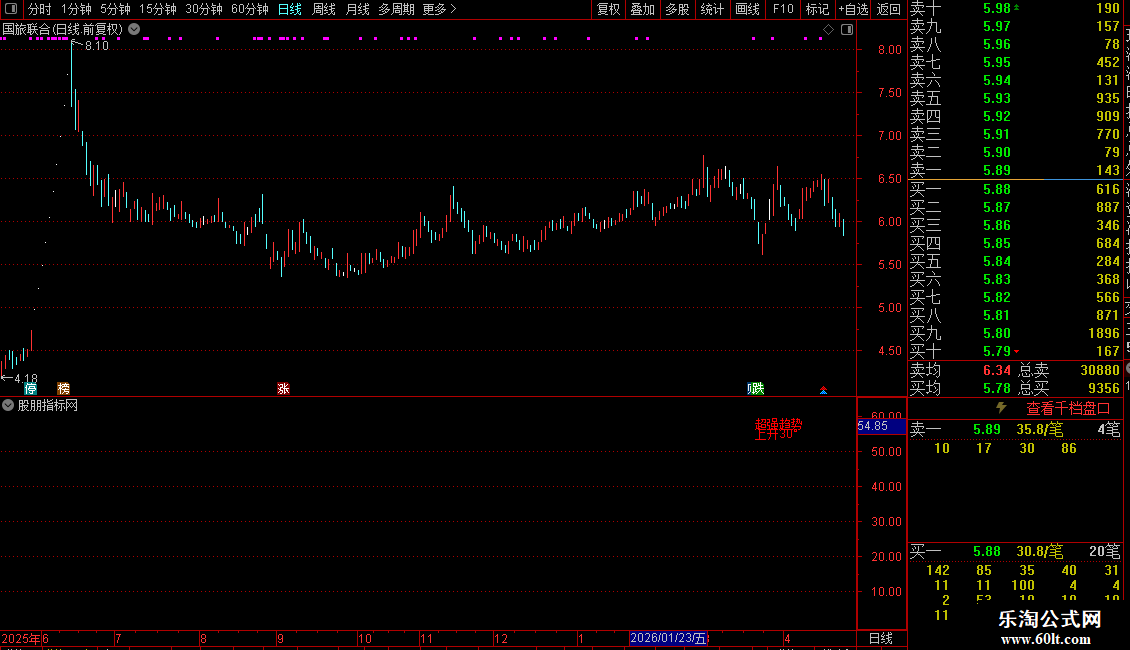Switch to 60分钟 chart period
Image resolution: width=1130 pixels, height=650 pixels.
point(249,9)
